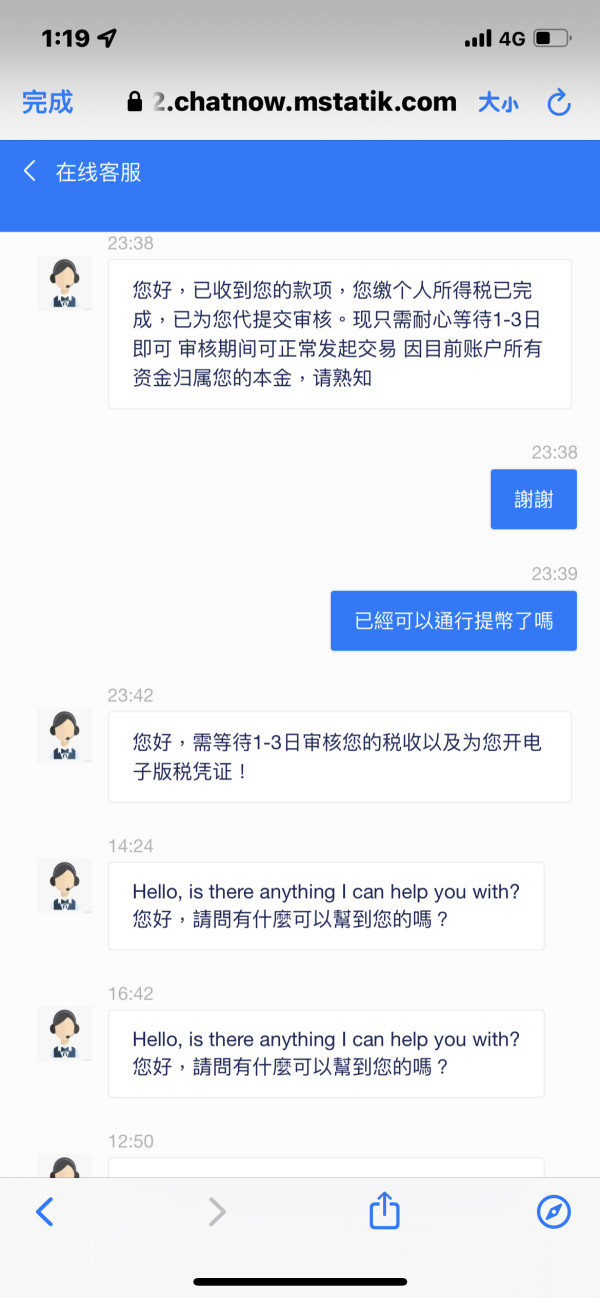Screen dimensions: 600x1298
Task: Tap the 完成 done button
Action: tap(47, 101)
